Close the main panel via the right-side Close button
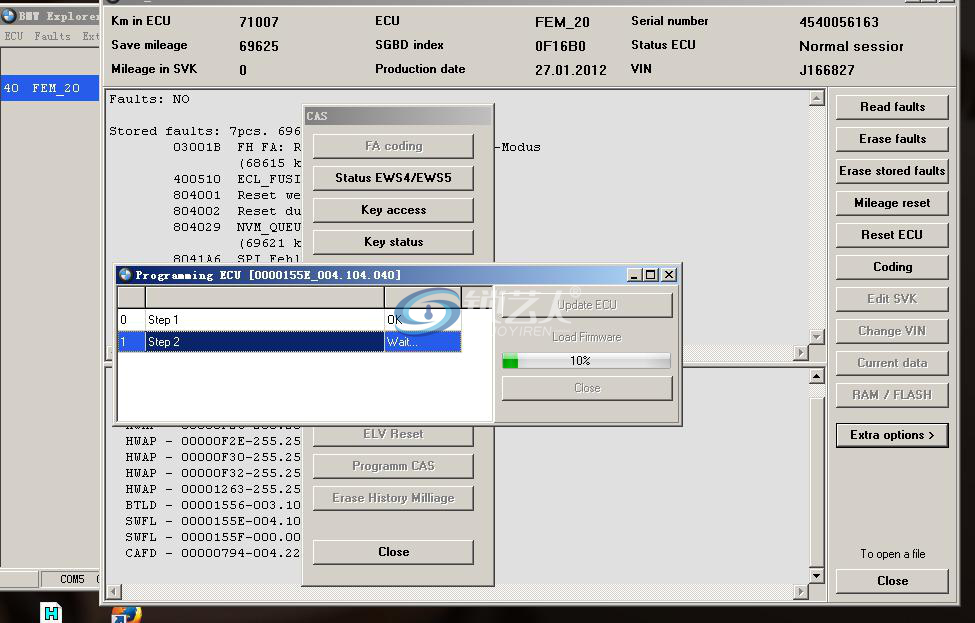Screen dimensions: 975x623 tap(892, 581)
